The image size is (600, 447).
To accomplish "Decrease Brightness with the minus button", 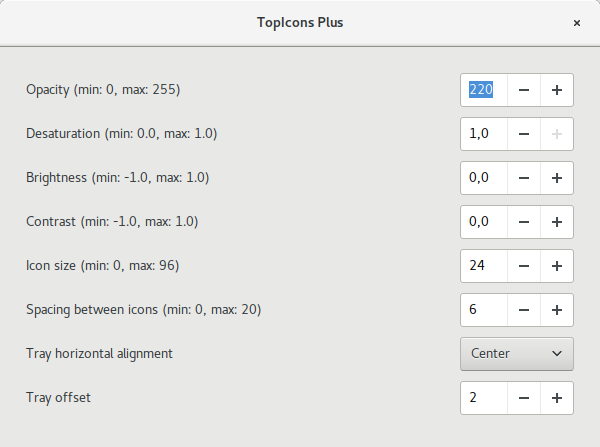I will 524,178.
